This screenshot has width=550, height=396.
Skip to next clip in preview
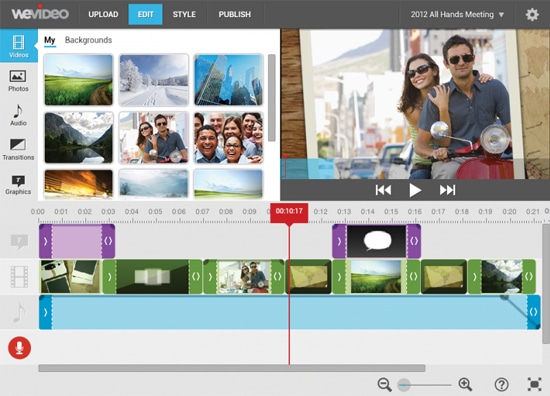pos(447,190)
